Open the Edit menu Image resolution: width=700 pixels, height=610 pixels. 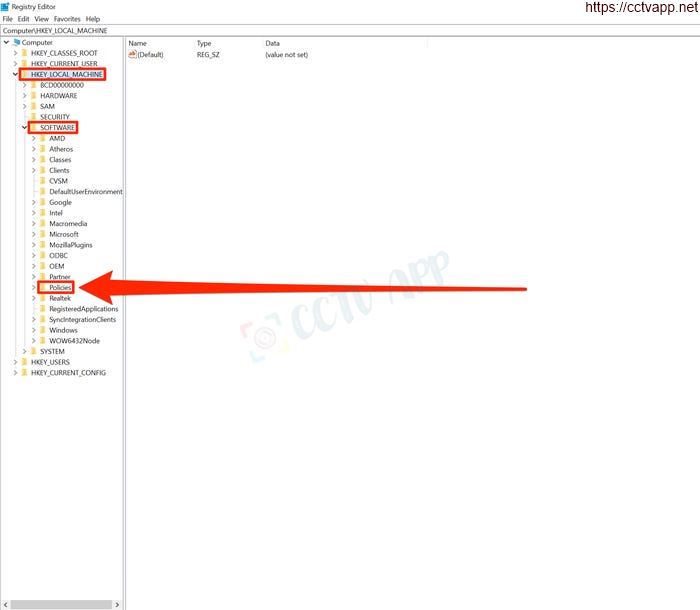(x=23, y=19)
